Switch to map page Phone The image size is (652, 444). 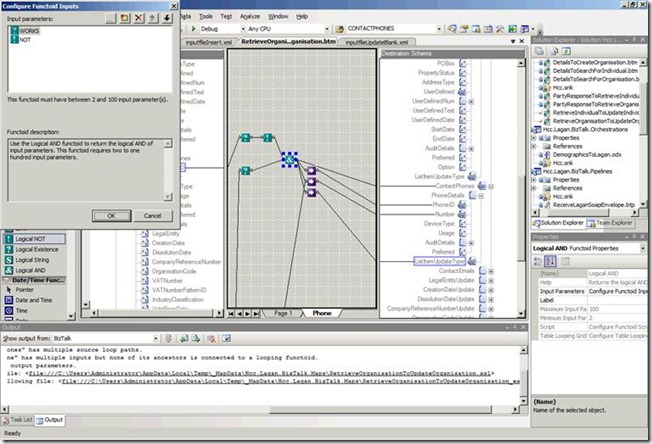(x=322, y=313)
